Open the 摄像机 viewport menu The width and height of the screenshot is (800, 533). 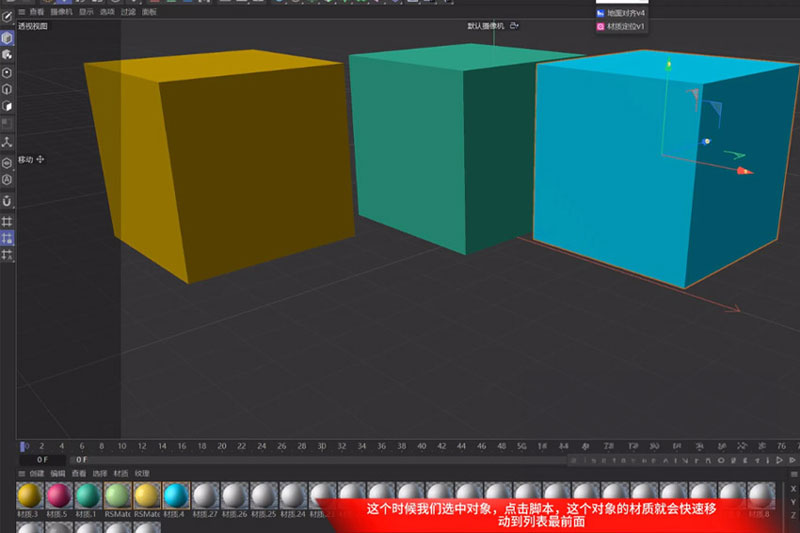click(62, 12)
